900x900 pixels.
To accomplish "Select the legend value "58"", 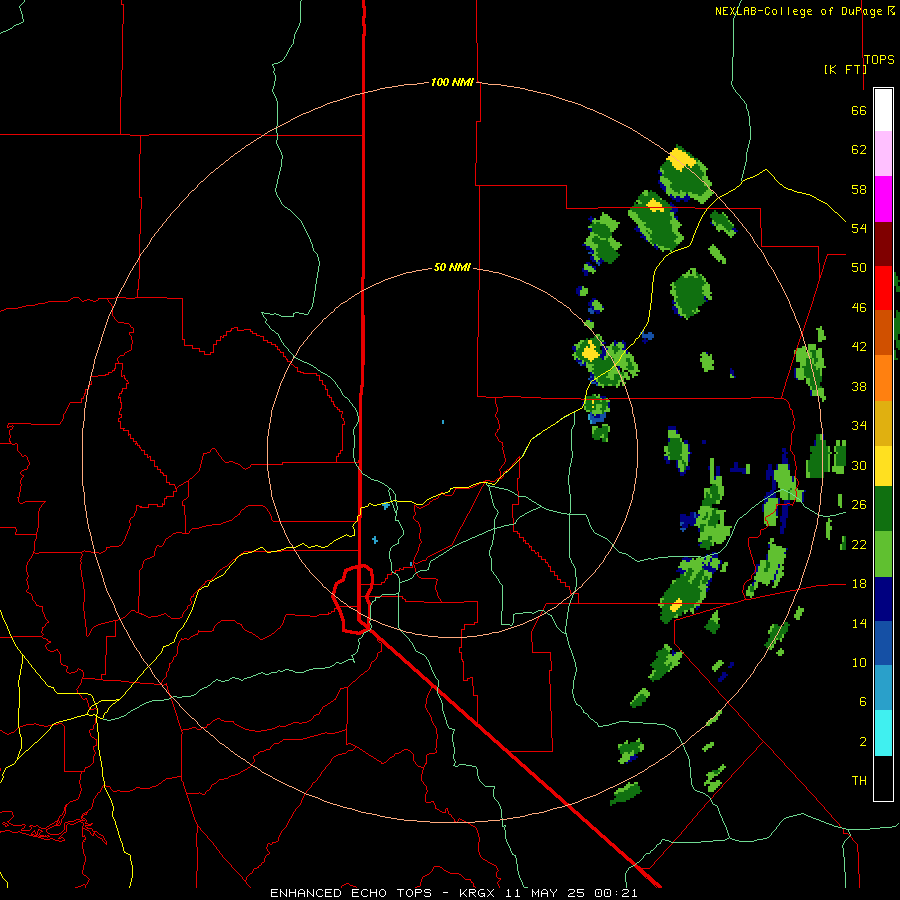I will (859, 189).
